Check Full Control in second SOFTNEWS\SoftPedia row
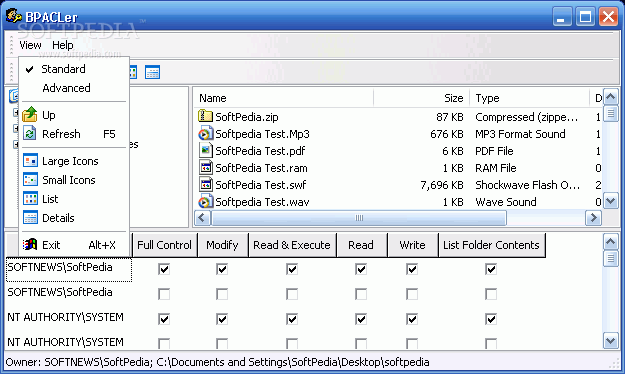The height and width of the screenshot is (374, 625). (x=164, y=294)
